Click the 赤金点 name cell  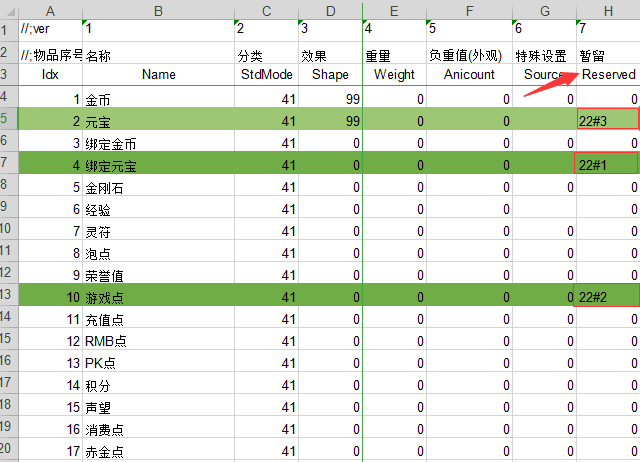click(x=158, y=451)
